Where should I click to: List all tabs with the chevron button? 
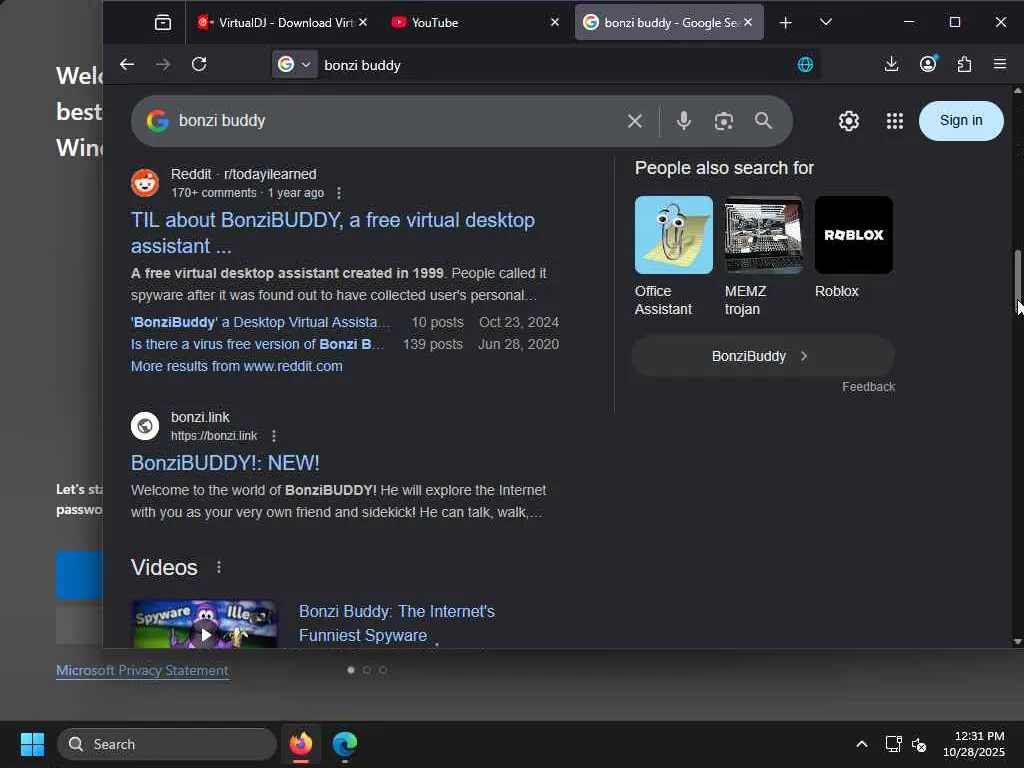pyautogui.click(x=825, y=23)
